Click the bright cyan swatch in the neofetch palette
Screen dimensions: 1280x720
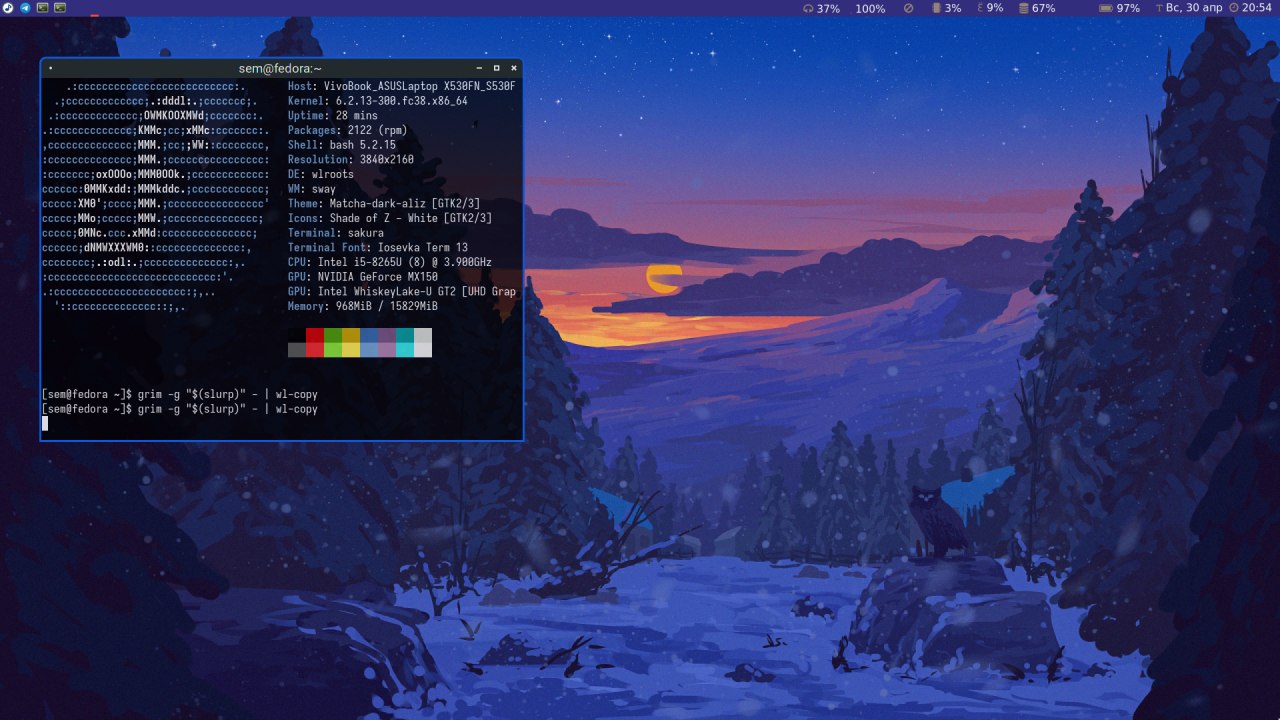[x=405, y=349]
